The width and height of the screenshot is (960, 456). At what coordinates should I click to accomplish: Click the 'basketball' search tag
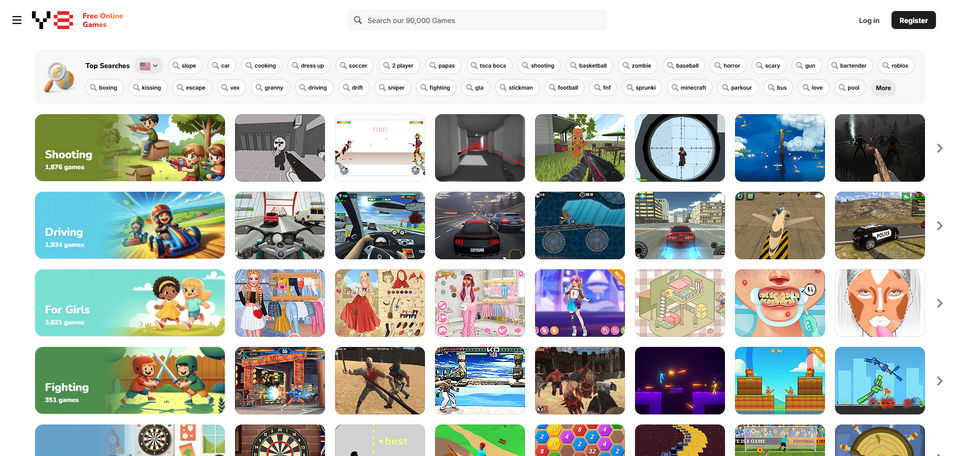589,65
